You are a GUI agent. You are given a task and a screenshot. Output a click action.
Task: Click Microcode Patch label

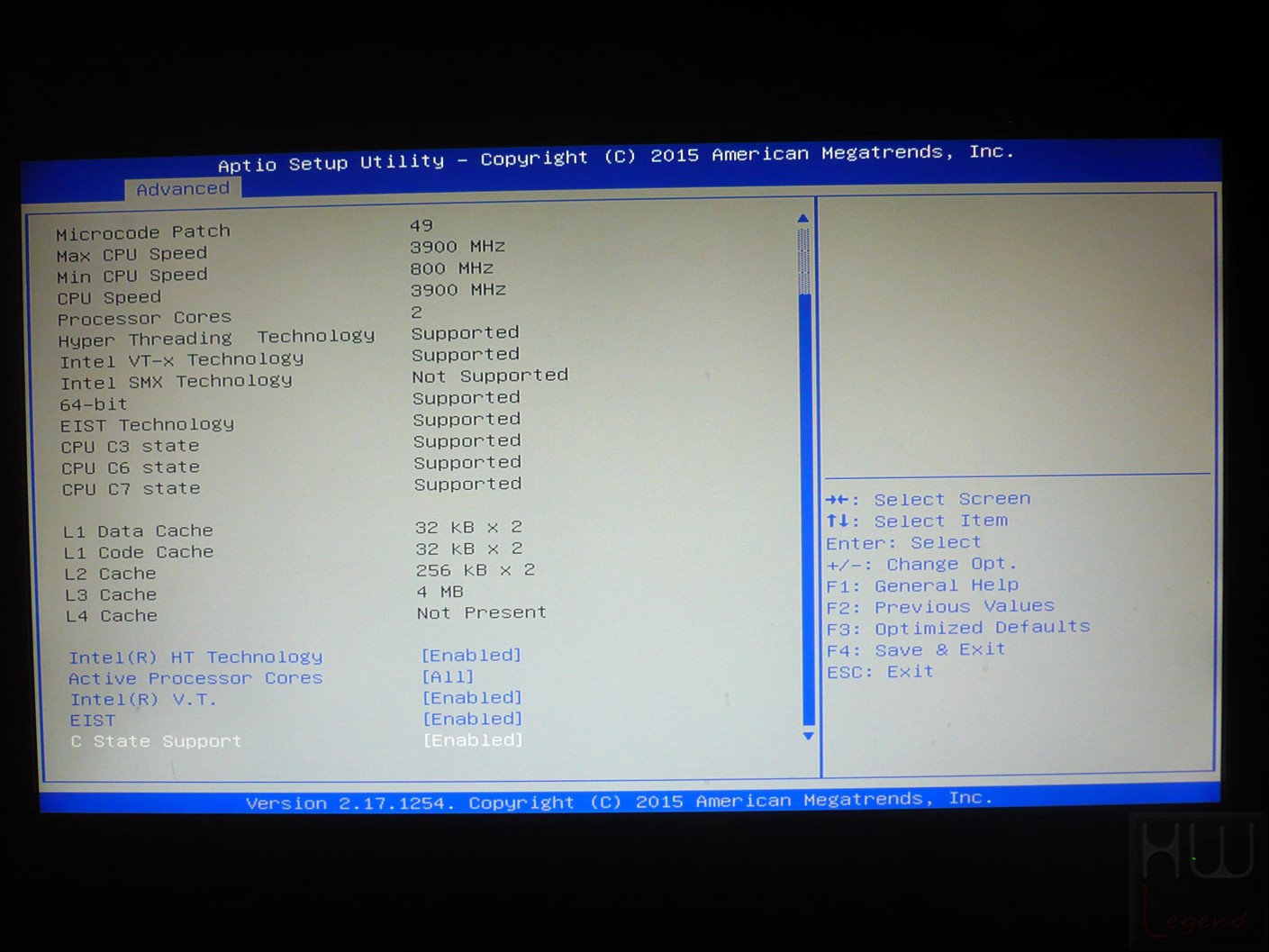(143, 232)
